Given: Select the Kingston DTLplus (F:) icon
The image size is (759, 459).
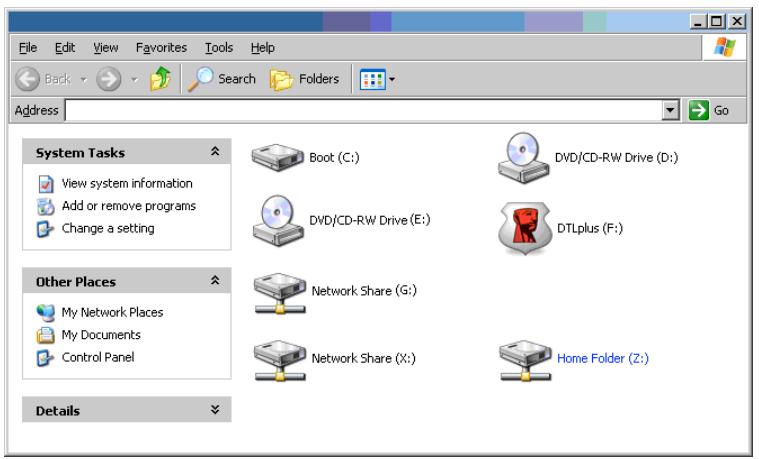Looking at the screenshot, I should 525,228.
